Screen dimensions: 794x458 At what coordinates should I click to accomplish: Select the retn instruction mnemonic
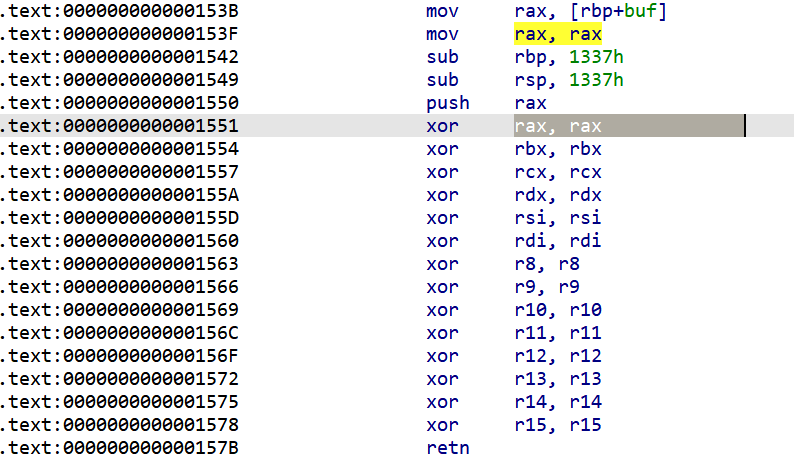click(x=448, y=448)
